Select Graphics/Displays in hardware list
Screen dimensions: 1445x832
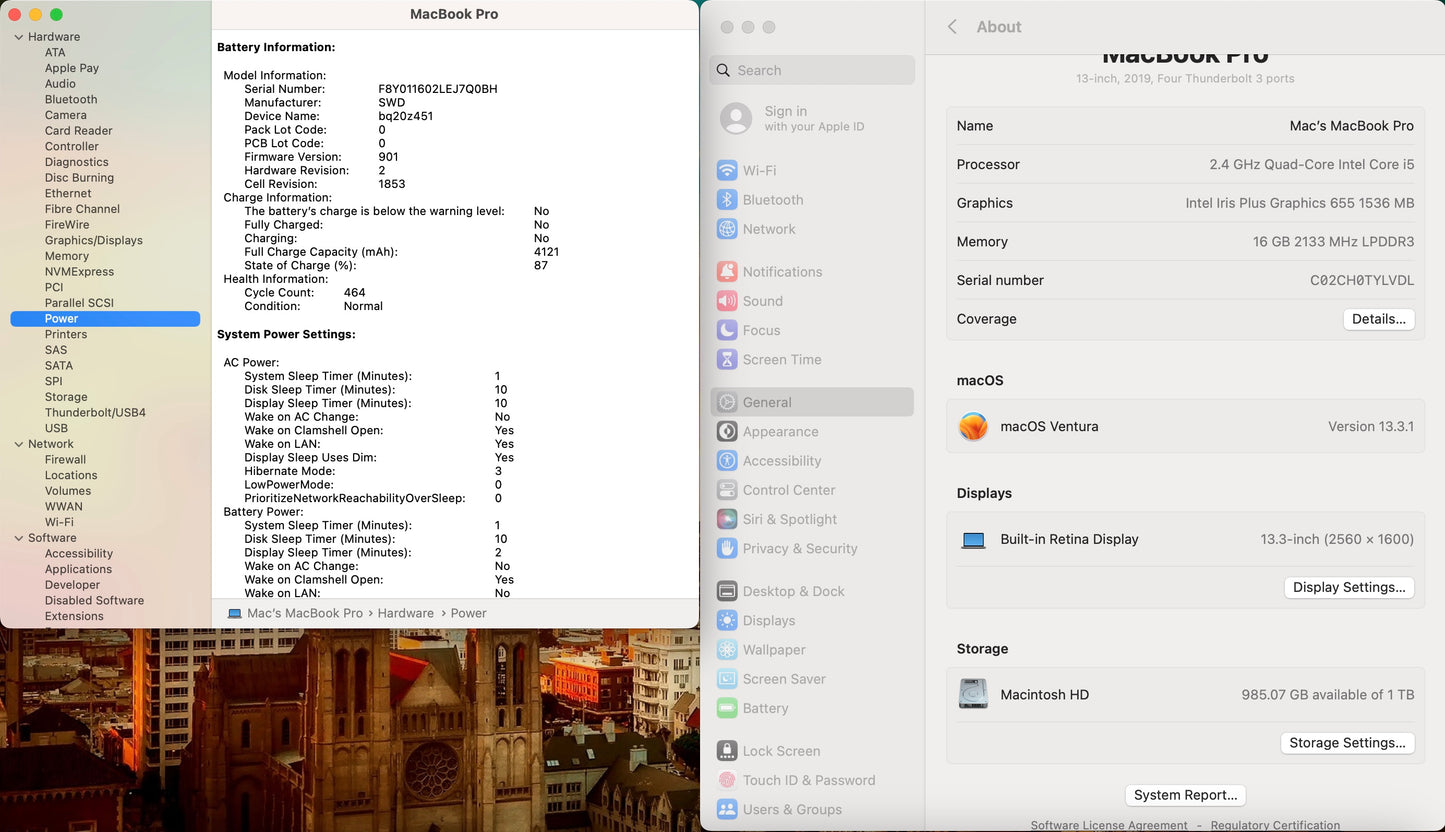[93, 240]
